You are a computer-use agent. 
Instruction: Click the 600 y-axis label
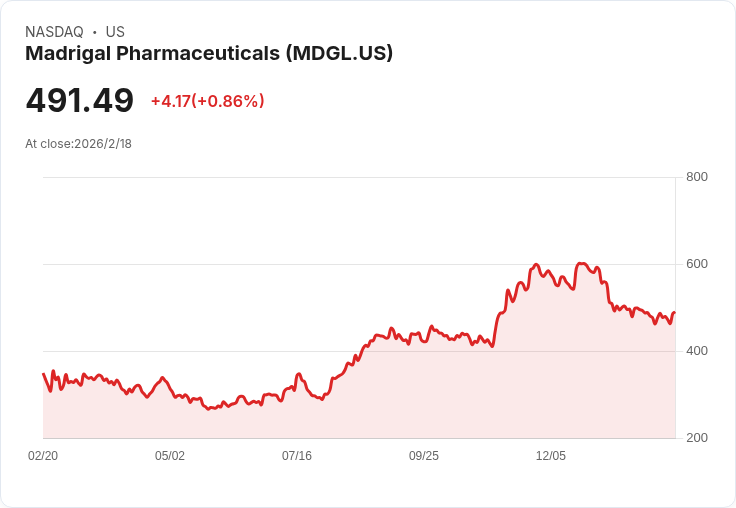pyautogui.click(x=697, y=264)
